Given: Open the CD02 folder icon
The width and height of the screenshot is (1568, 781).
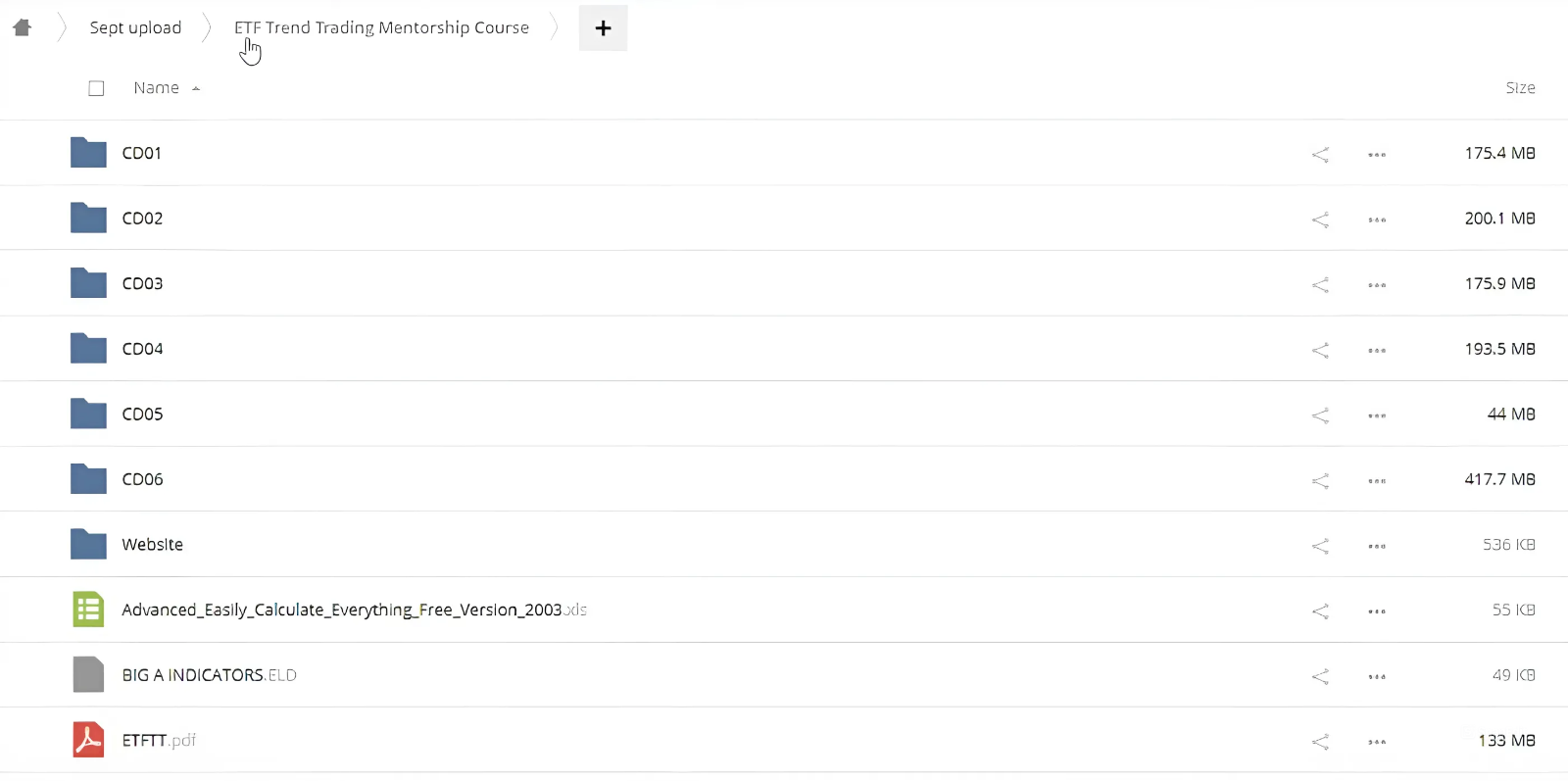Looking at the screenshot, I should [88, 218].
